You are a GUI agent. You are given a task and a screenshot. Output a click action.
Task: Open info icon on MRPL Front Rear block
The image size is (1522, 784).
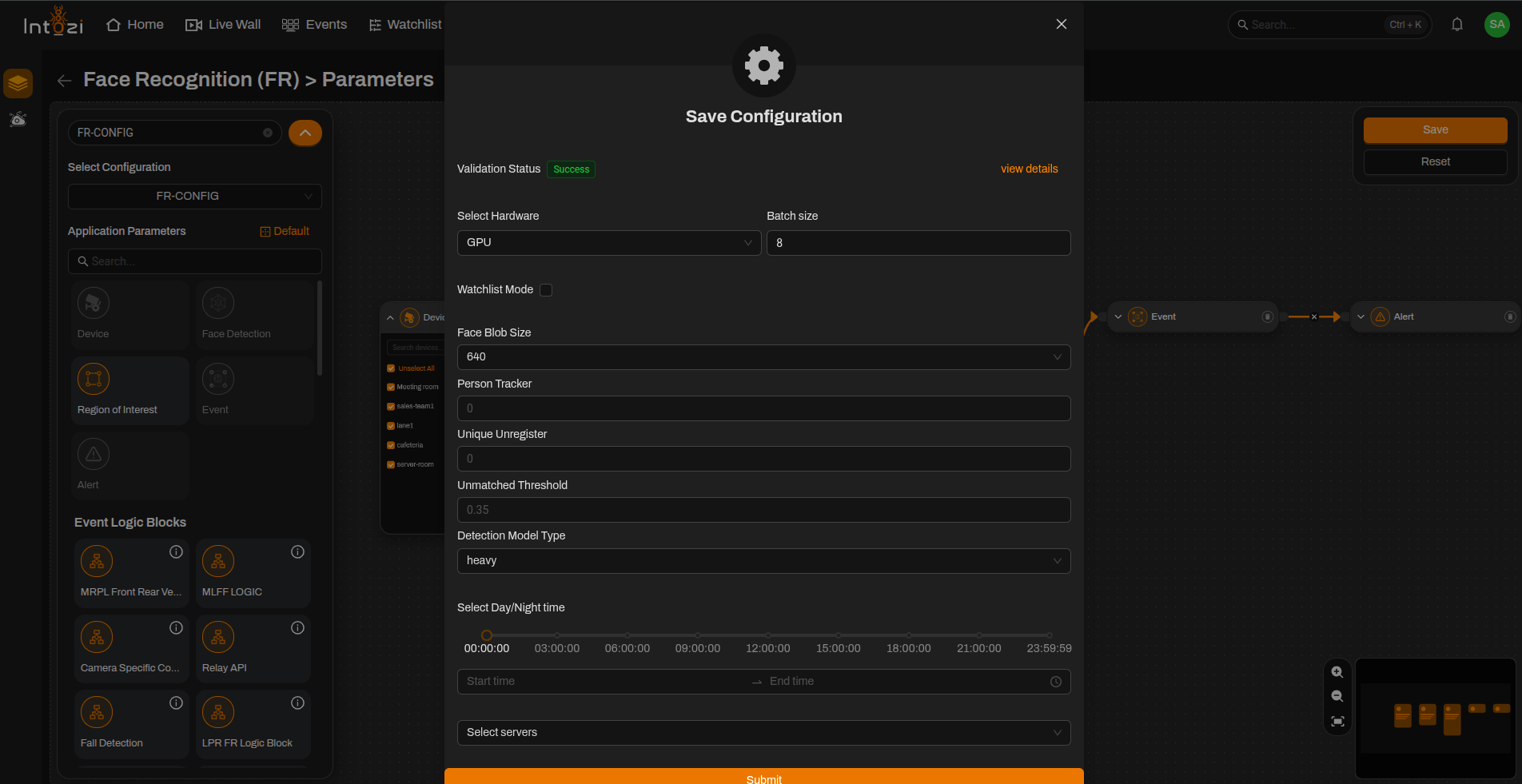pos(176,552)
